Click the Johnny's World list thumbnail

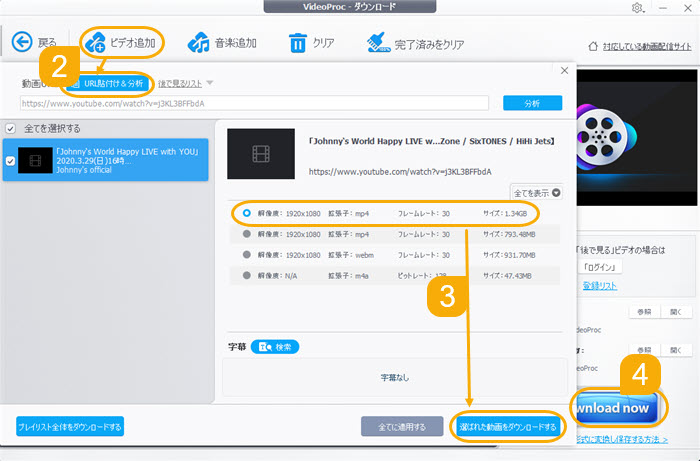(35, 160)
